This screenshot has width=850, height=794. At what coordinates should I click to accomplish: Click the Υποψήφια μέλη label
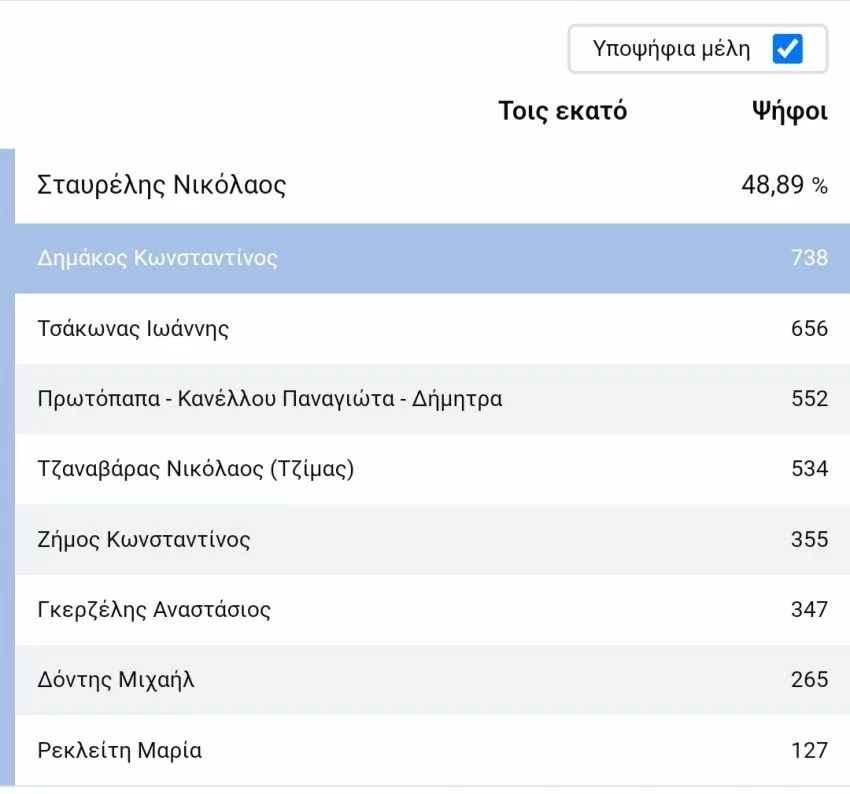[x=671, y=49]
